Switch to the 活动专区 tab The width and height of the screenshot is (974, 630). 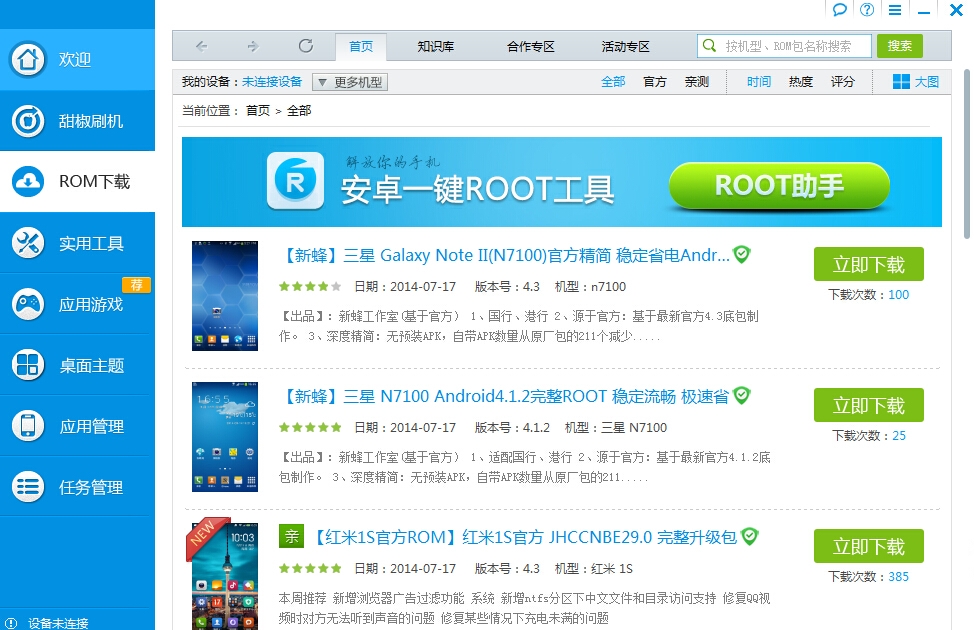click(x=626, y=47)
